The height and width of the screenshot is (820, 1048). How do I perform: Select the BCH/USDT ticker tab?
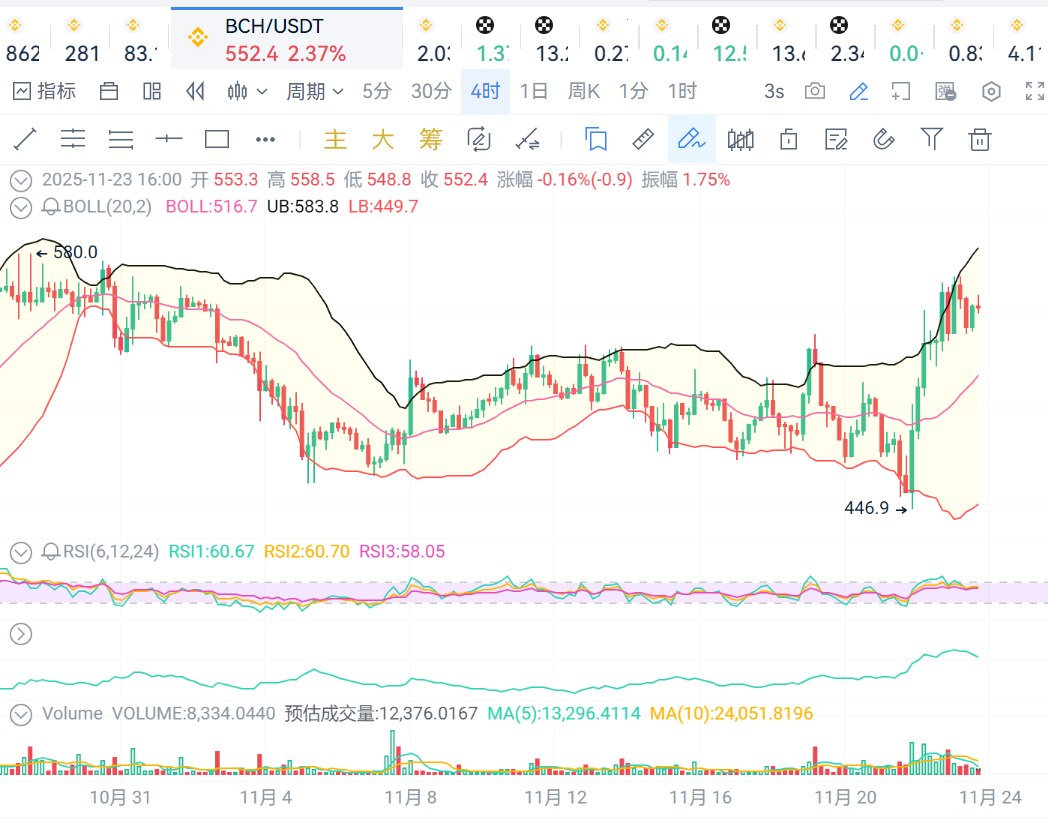[286, 40]
